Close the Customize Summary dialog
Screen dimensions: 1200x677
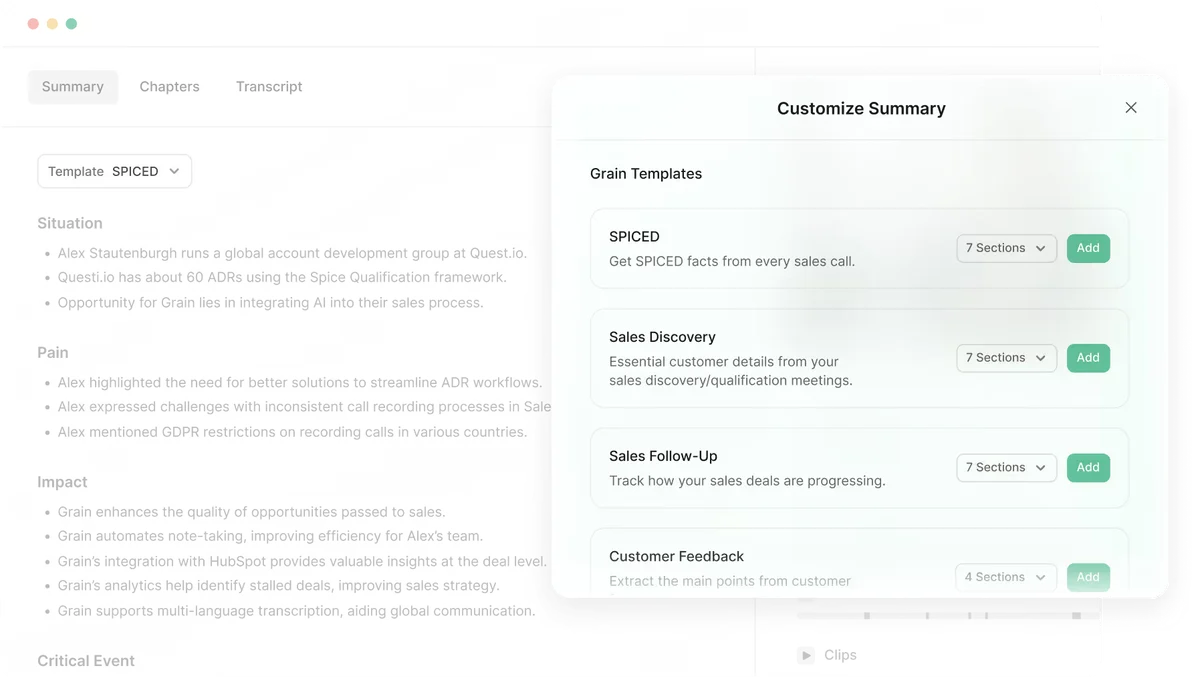1131,107
